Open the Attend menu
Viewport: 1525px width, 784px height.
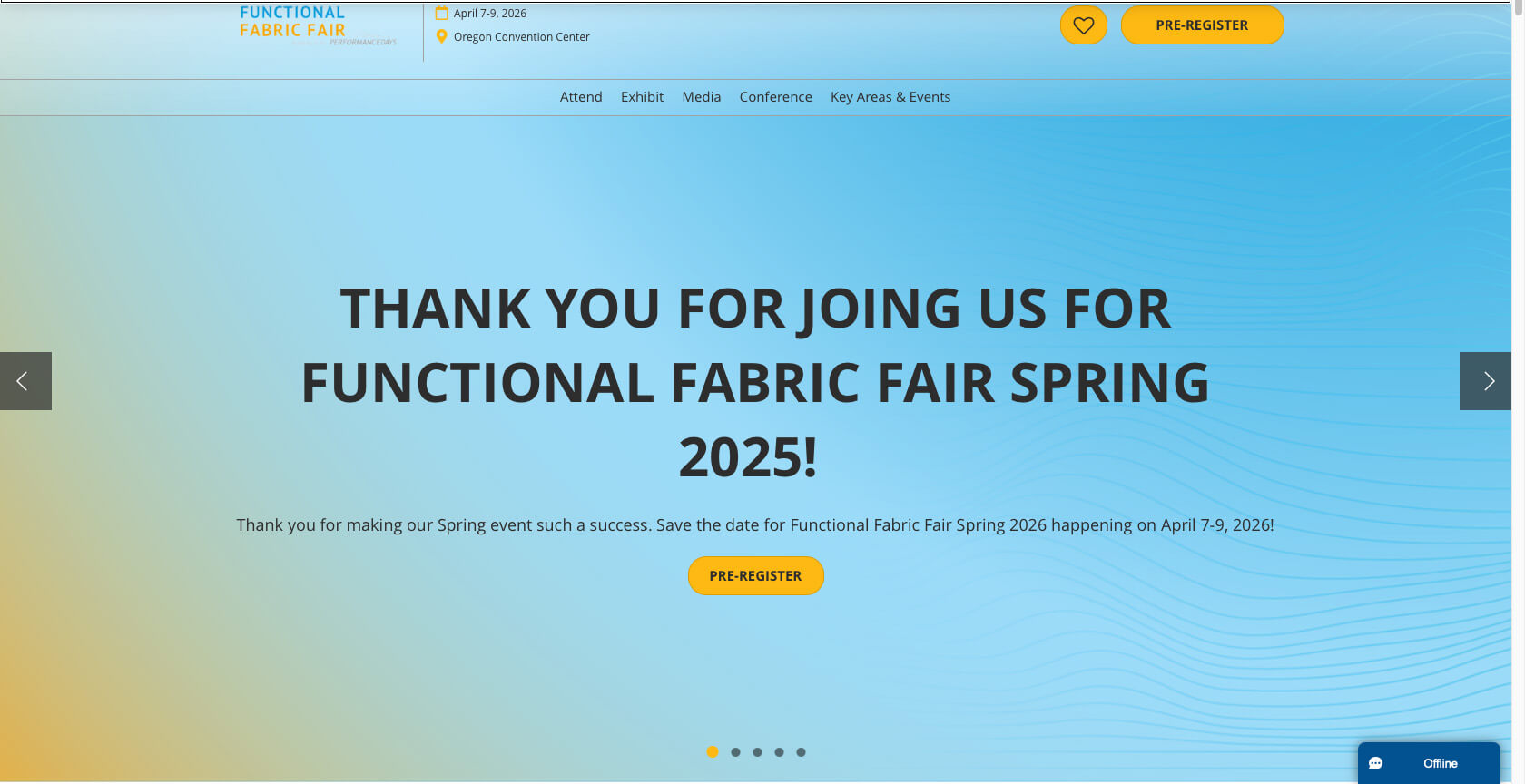point(581,97)
